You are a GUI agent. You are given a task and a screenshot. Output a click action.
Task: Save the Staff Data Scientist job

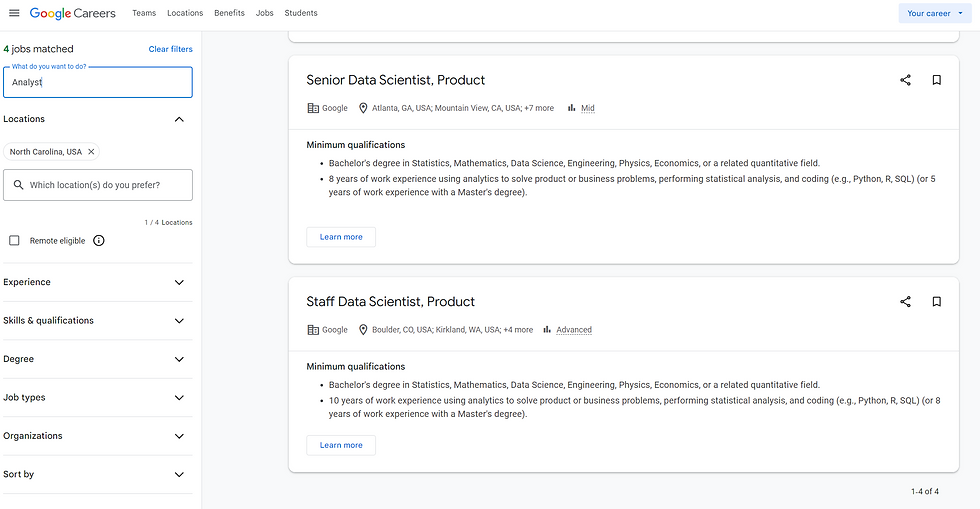tap(937, 301)
